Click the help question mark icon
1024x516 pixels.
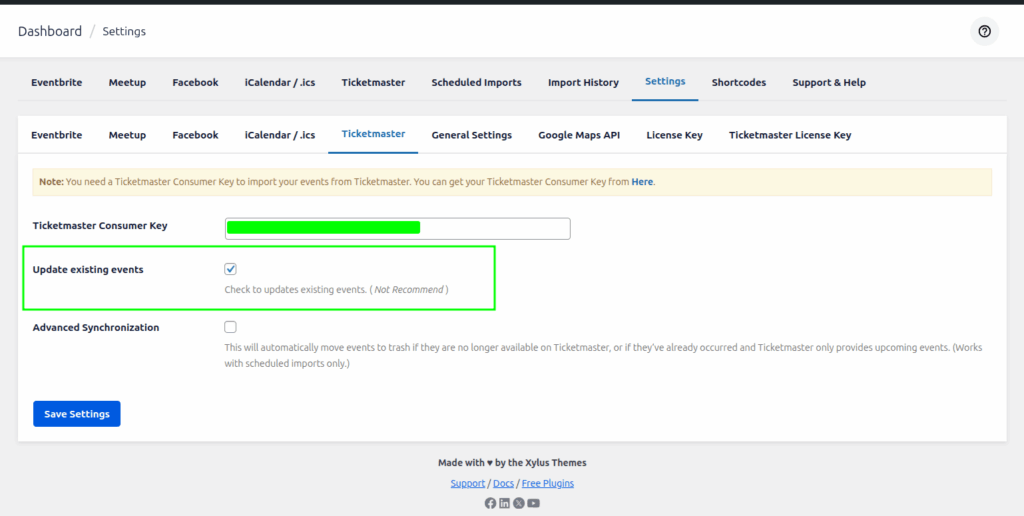[x=984, y=32]
